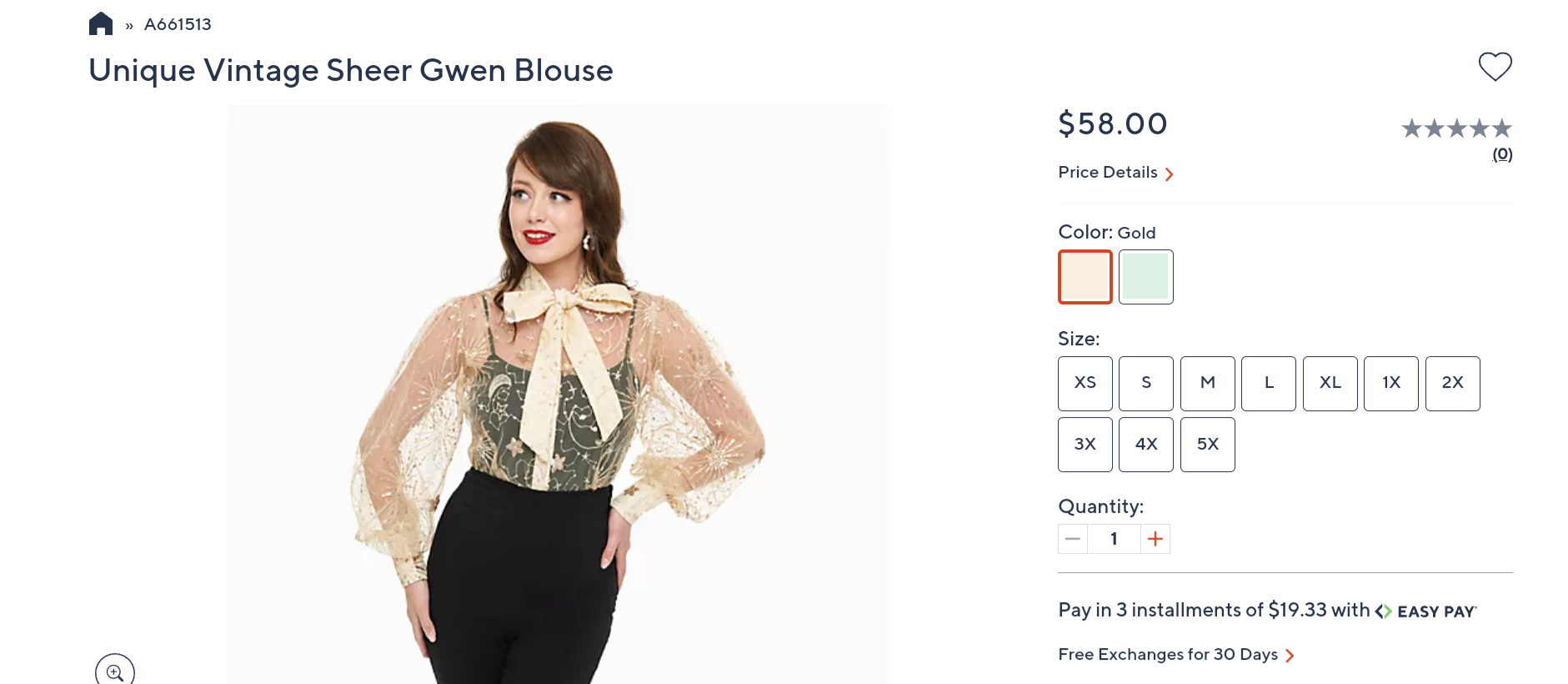Click the blouse product image
The width and height of the screenshot is (1568, 684).
tap(557, 394)
